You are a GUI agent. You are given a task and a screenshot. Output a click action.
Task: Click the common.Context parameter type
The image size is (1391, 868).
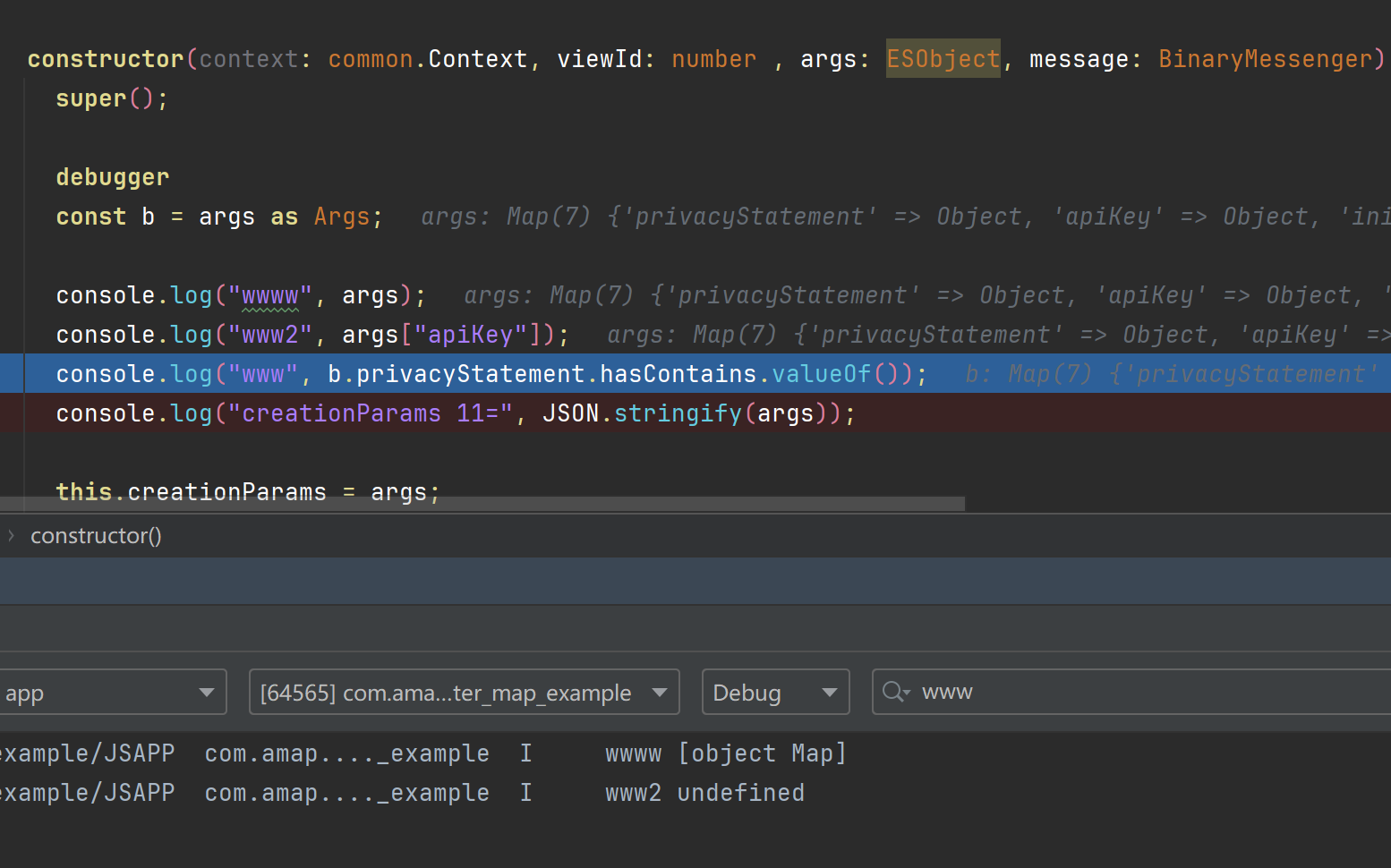click(x=427, y=59)
